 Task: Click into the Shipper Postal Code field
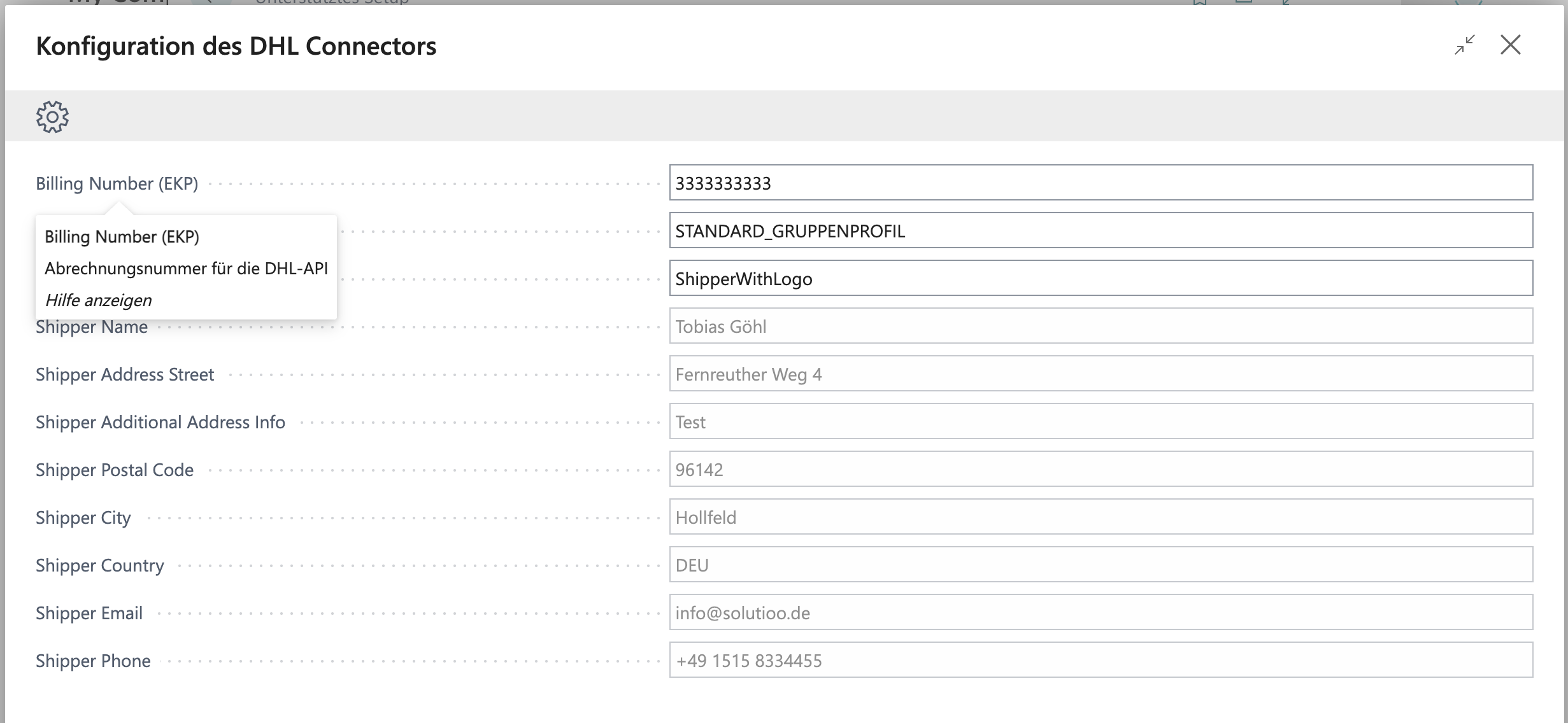1101,470
